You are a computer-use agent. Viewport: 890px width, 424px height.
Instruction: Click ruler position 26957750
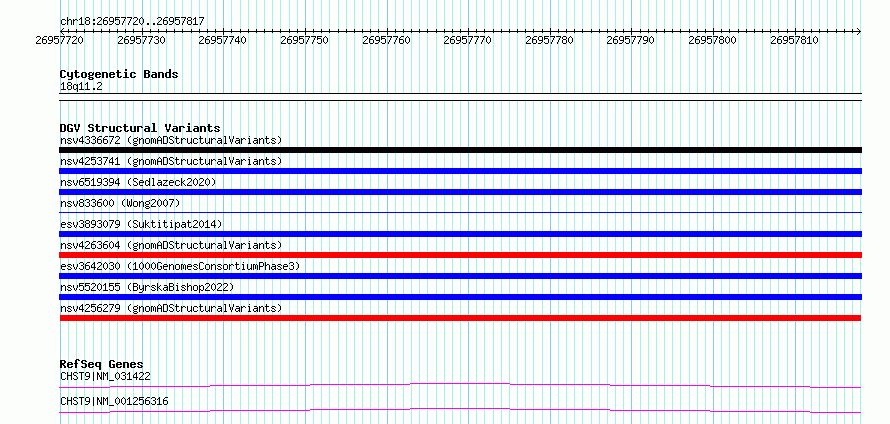click(x=305, y=40)
